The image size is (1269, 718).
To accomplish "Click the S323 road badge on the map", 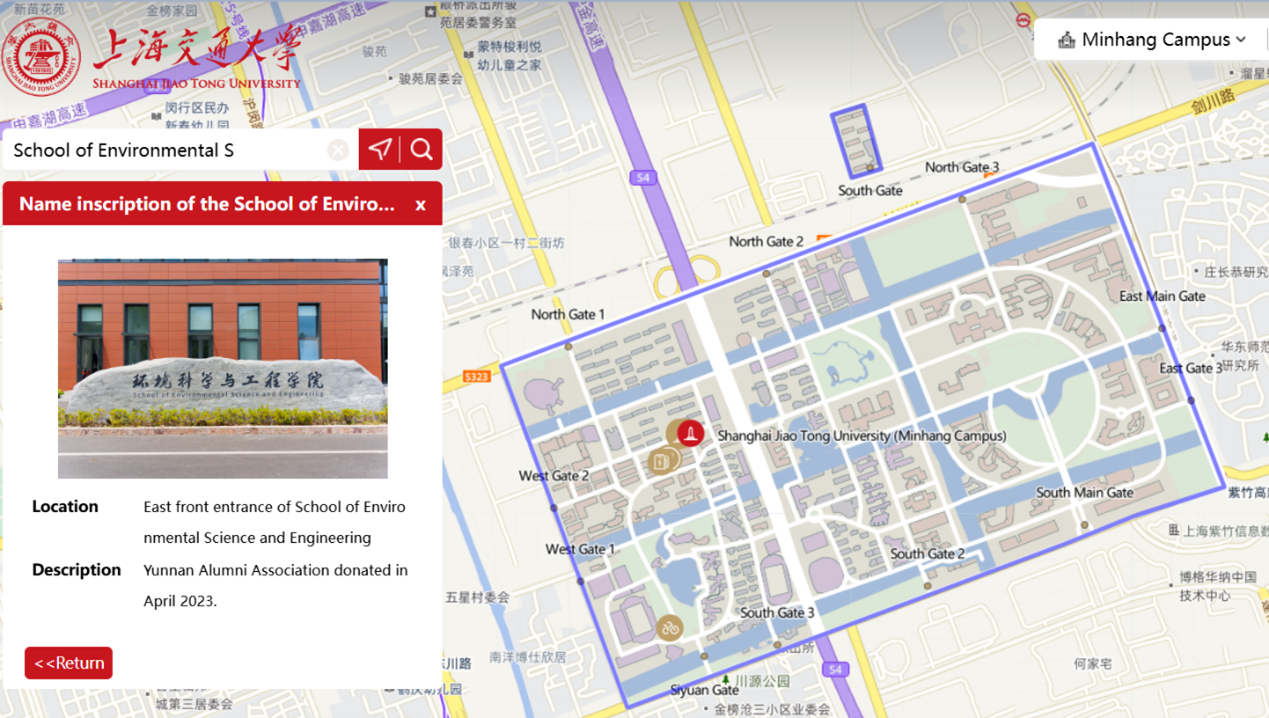I will (477, 377).
